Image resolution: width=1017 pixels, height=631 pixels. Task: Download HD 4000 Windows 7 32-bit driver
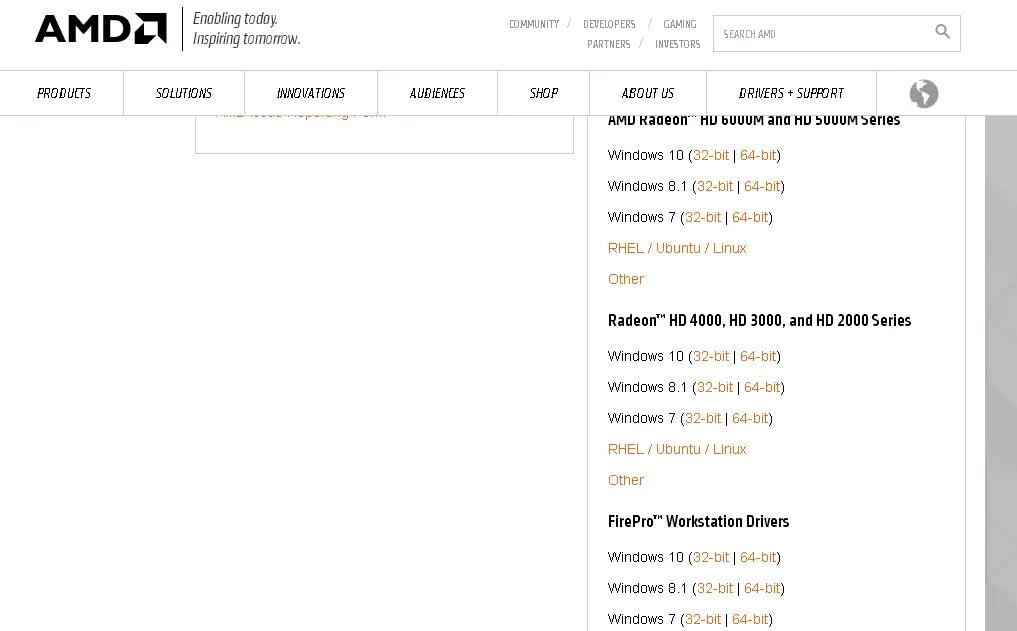[703, 419]
